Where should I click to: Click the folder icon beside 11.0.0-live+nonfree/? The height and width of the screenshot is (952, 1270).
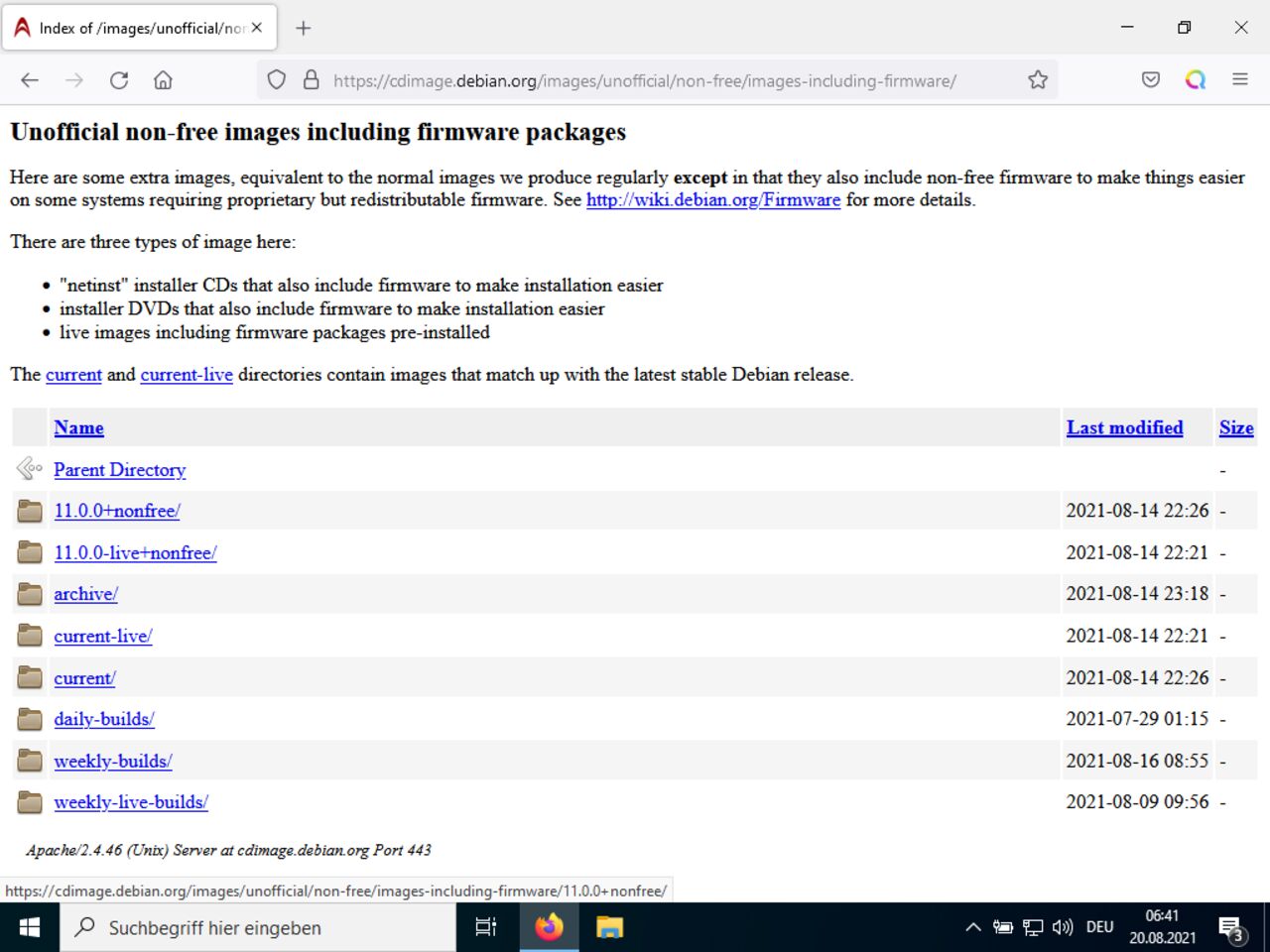tap(30, 552)
